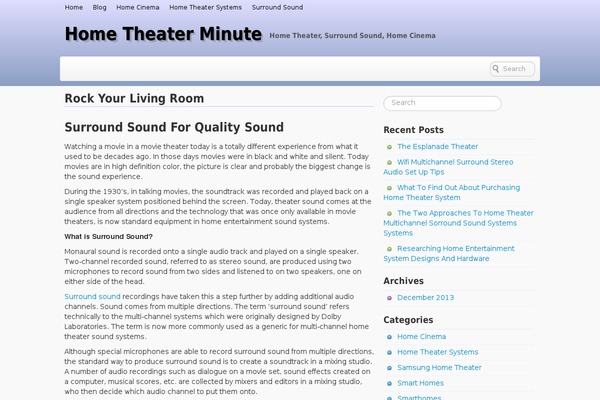Follow the inline Surround sound link
This screenshot has height=400, width=600.
coord(92,297)
